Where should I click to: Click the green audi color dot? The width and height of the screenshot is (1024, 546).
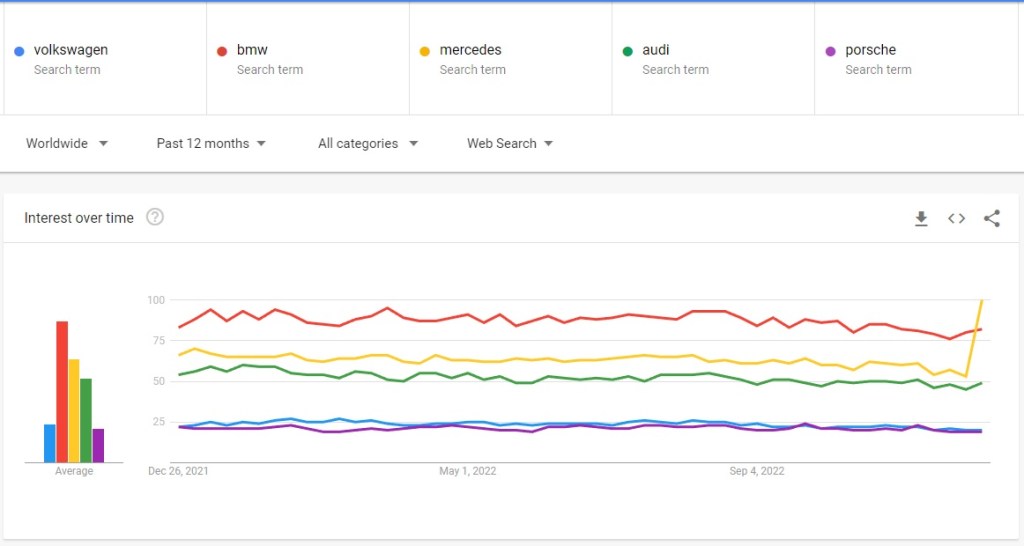coord(628,51)
